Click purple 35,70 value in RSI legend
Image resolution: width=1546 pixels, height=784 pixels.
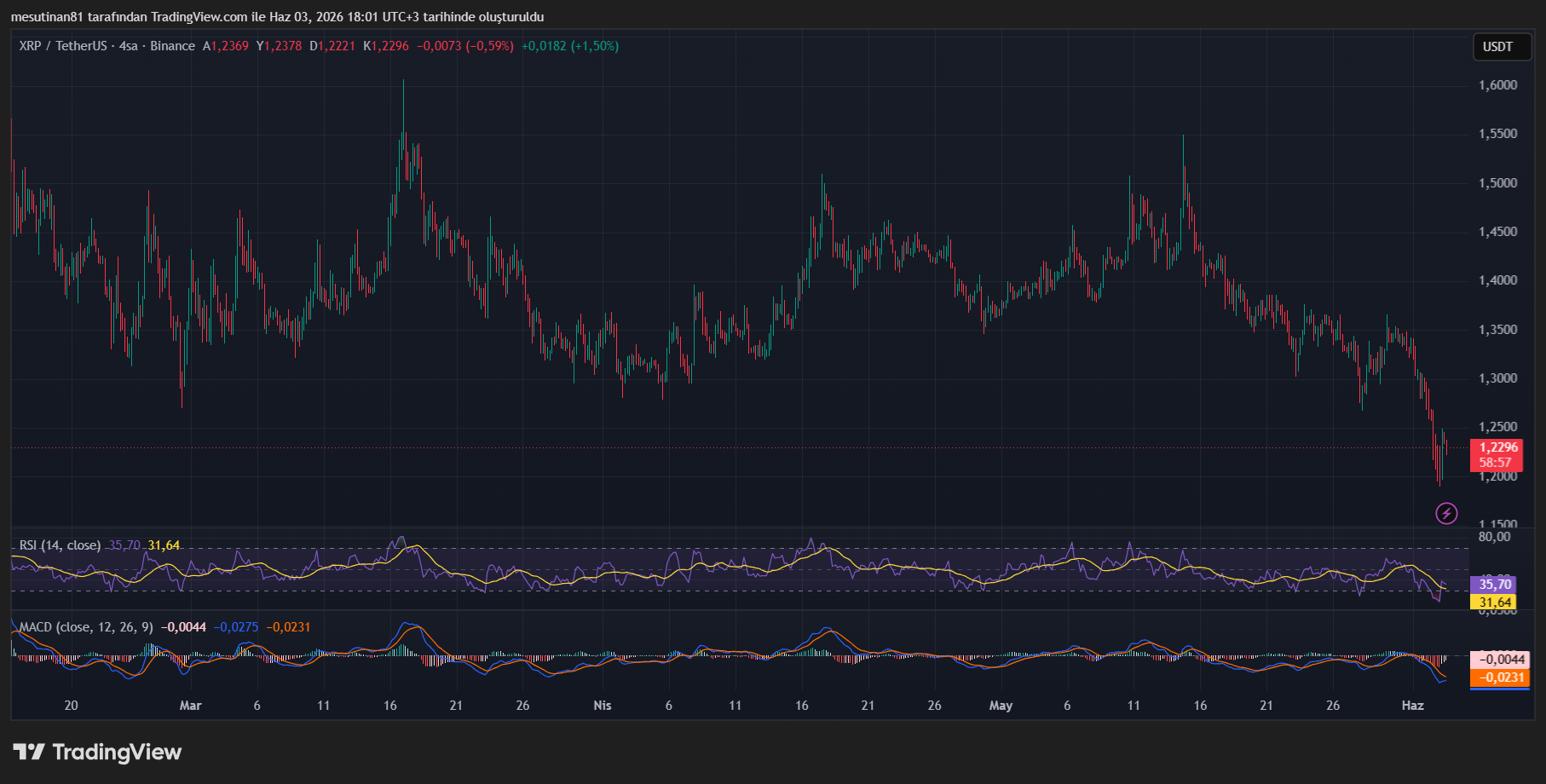click(124, 545)
